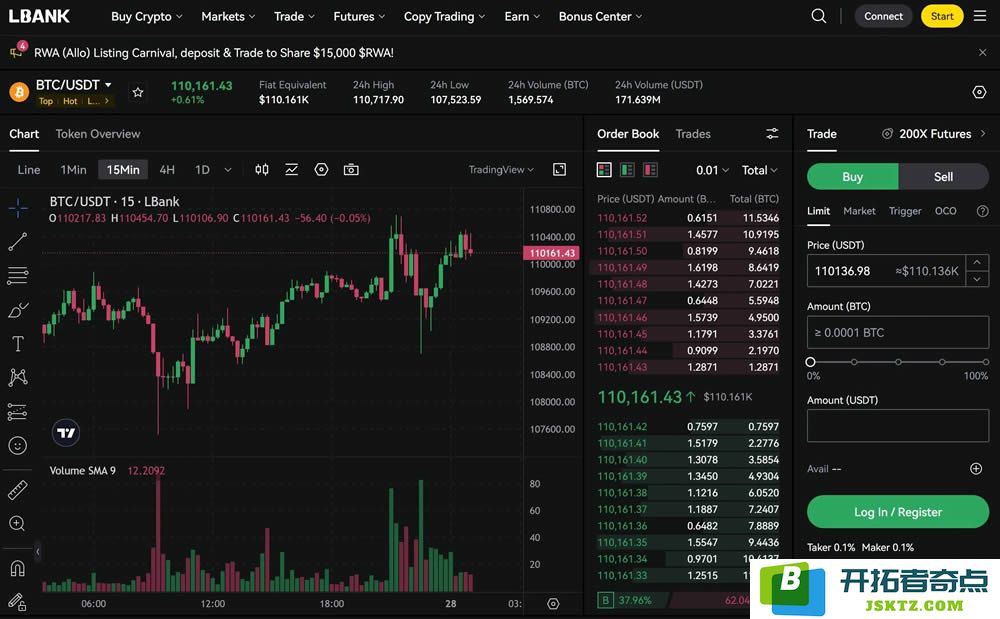Select the Market order type tab
The image size is (1000, 619).
tap(859, 211)
